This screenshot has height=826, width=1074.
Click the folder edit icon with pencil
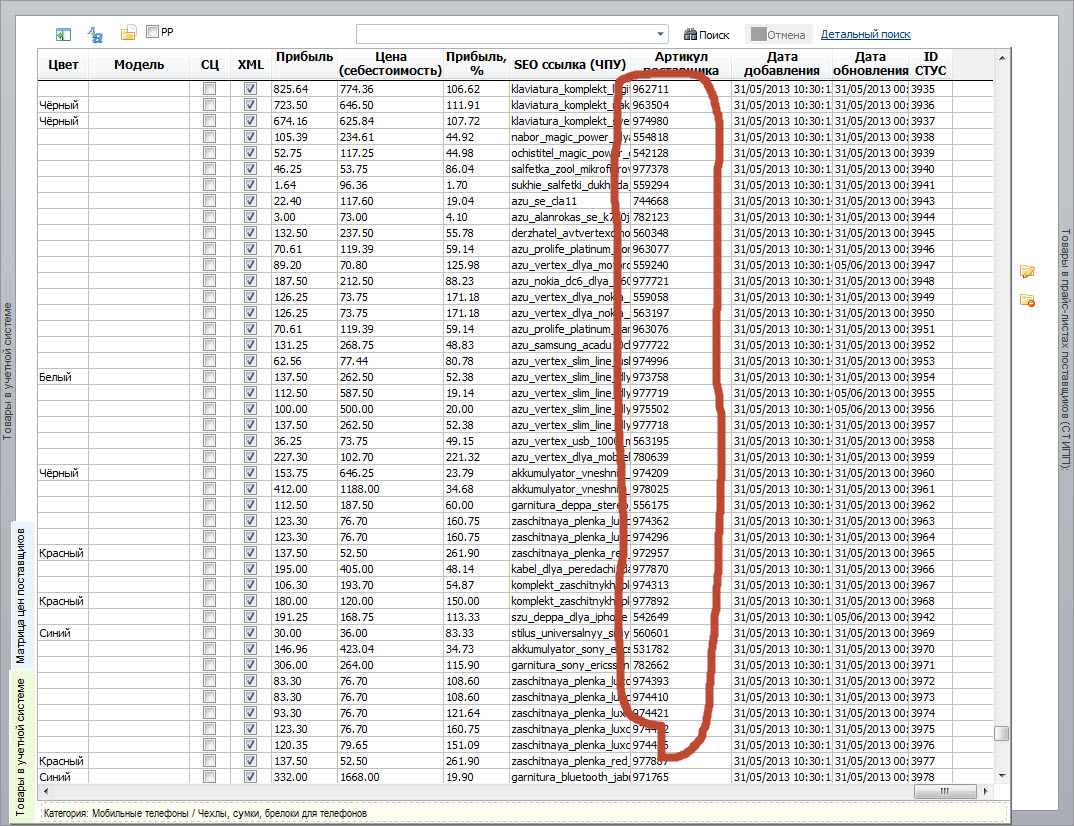[x=1027, y=272]
